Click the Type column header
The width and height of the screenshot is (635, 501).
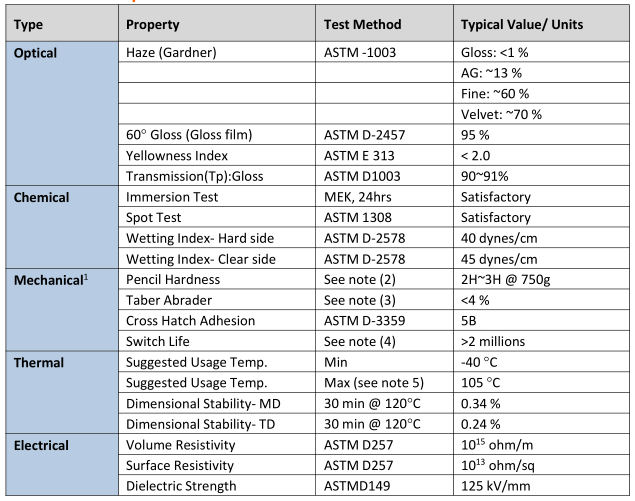click(x=62, y=23)
